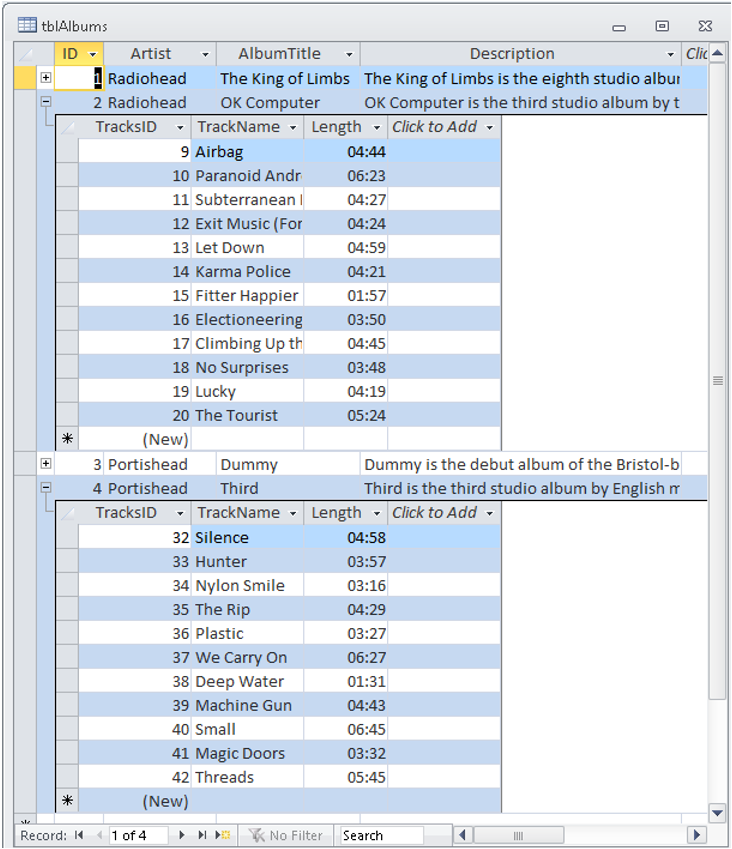Open the ID column dropdown

(93, 54)
